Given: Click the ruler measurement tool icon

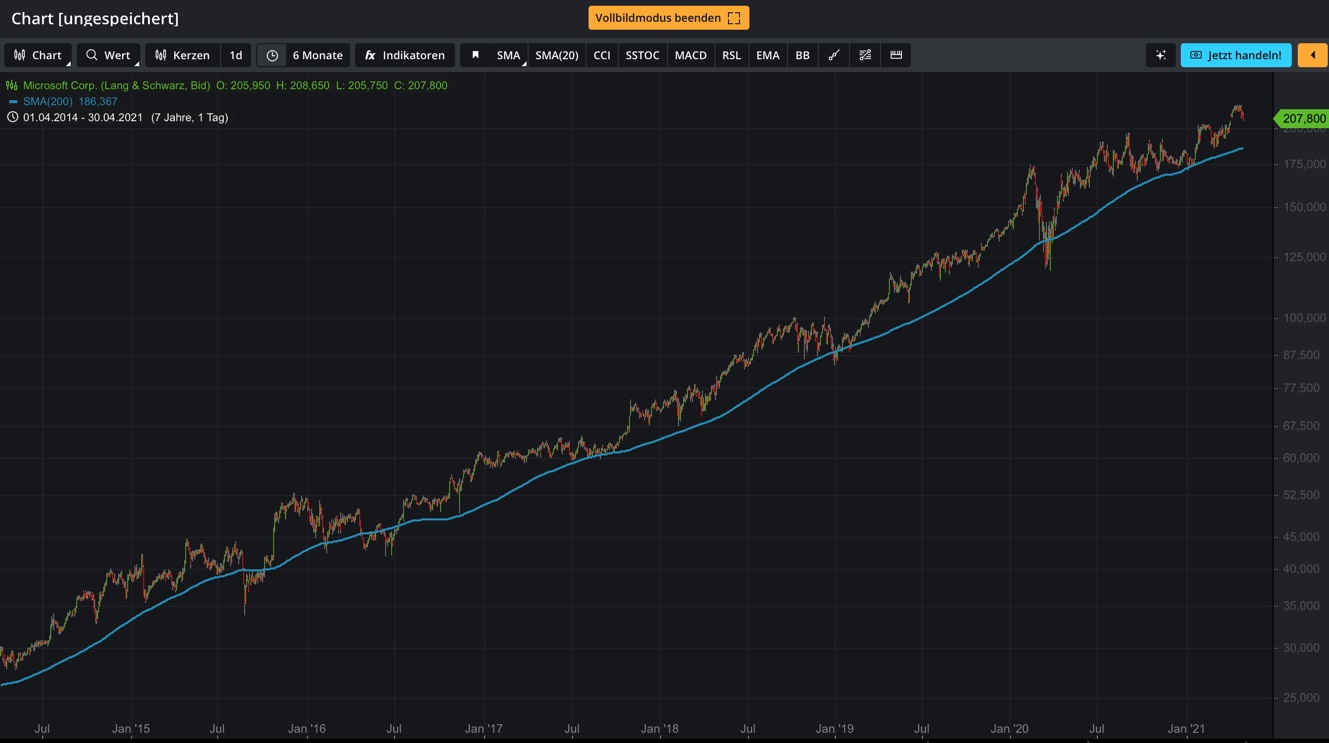Looking at the screenshot, I should click(x=896, y=55).
